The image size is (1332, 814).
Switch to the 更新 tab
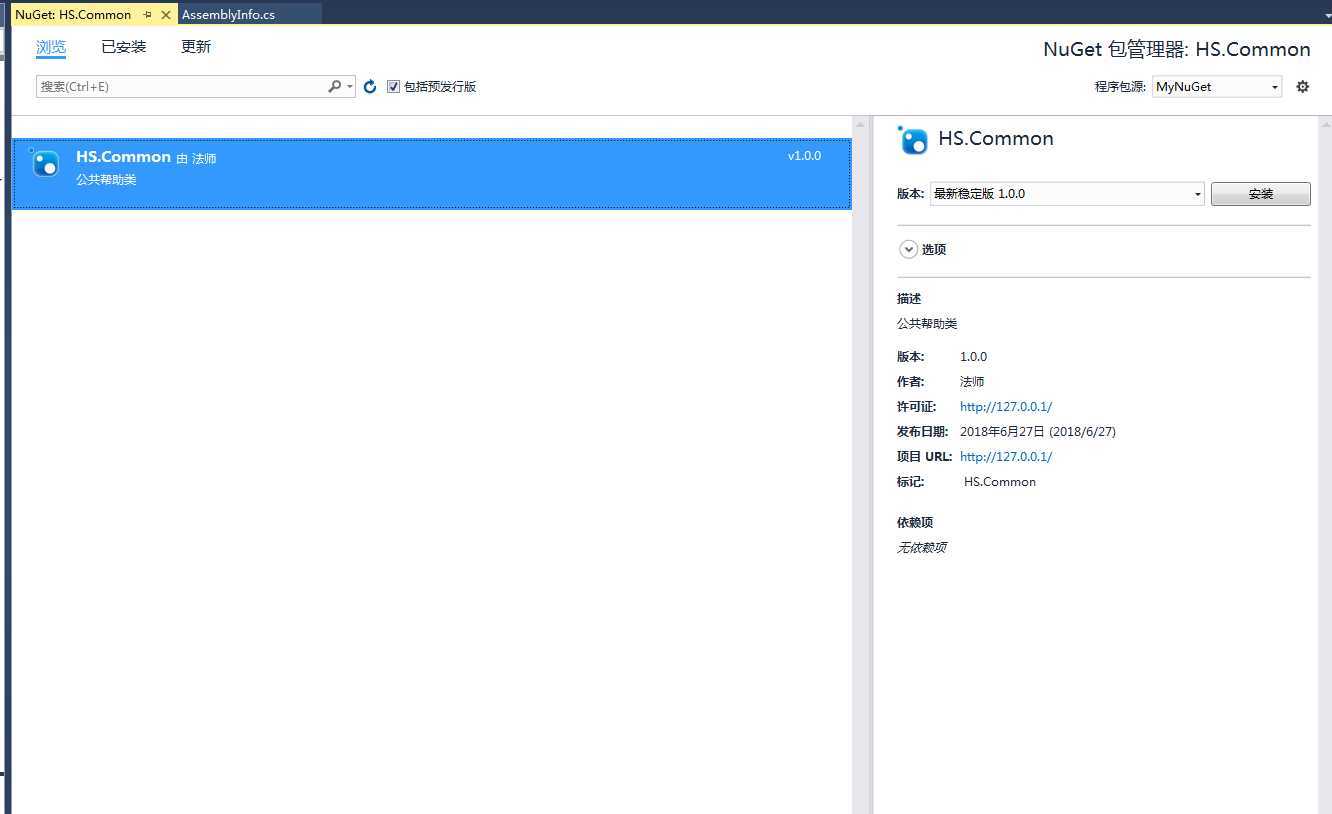(x=196, y=47)
